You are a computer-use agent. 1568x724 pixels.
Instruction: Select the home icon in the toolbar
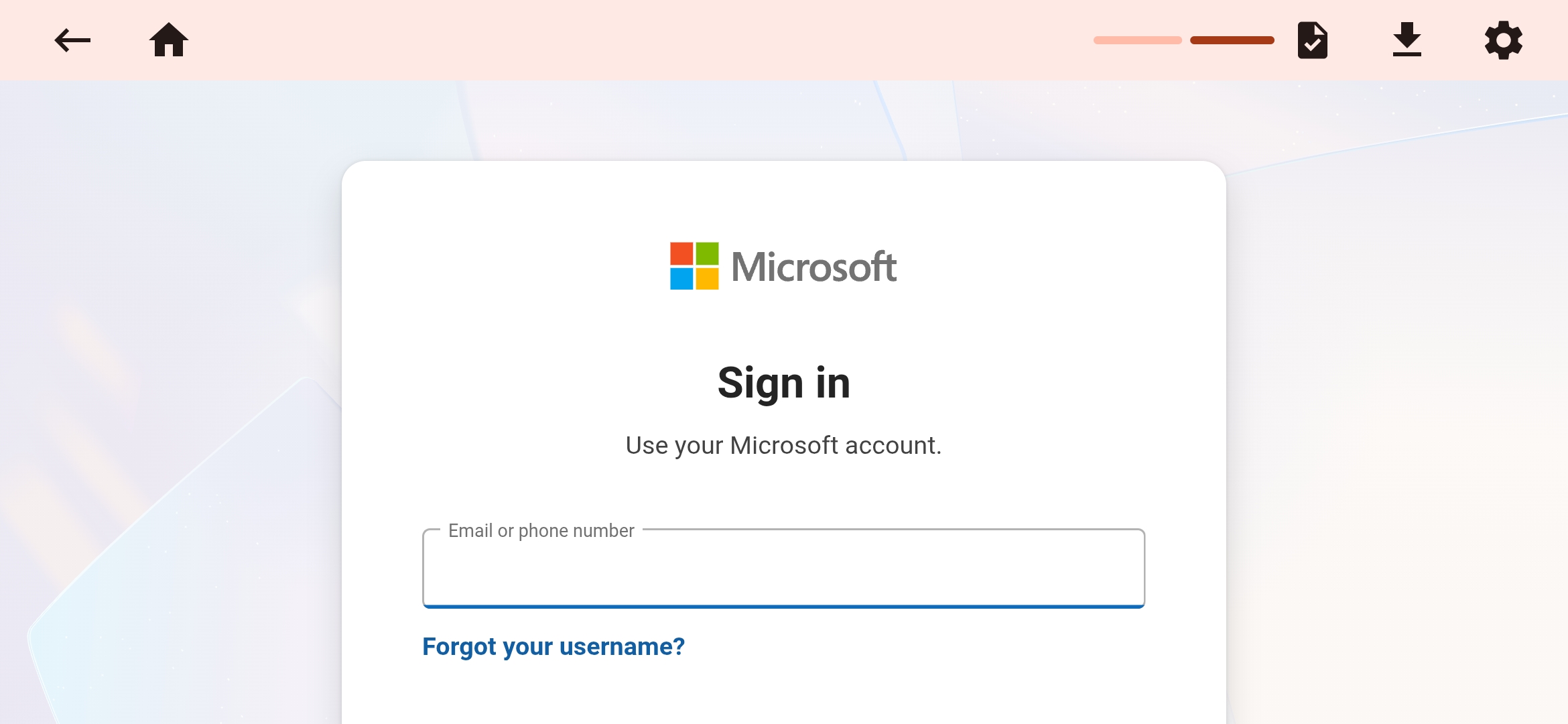click(170, 40)
